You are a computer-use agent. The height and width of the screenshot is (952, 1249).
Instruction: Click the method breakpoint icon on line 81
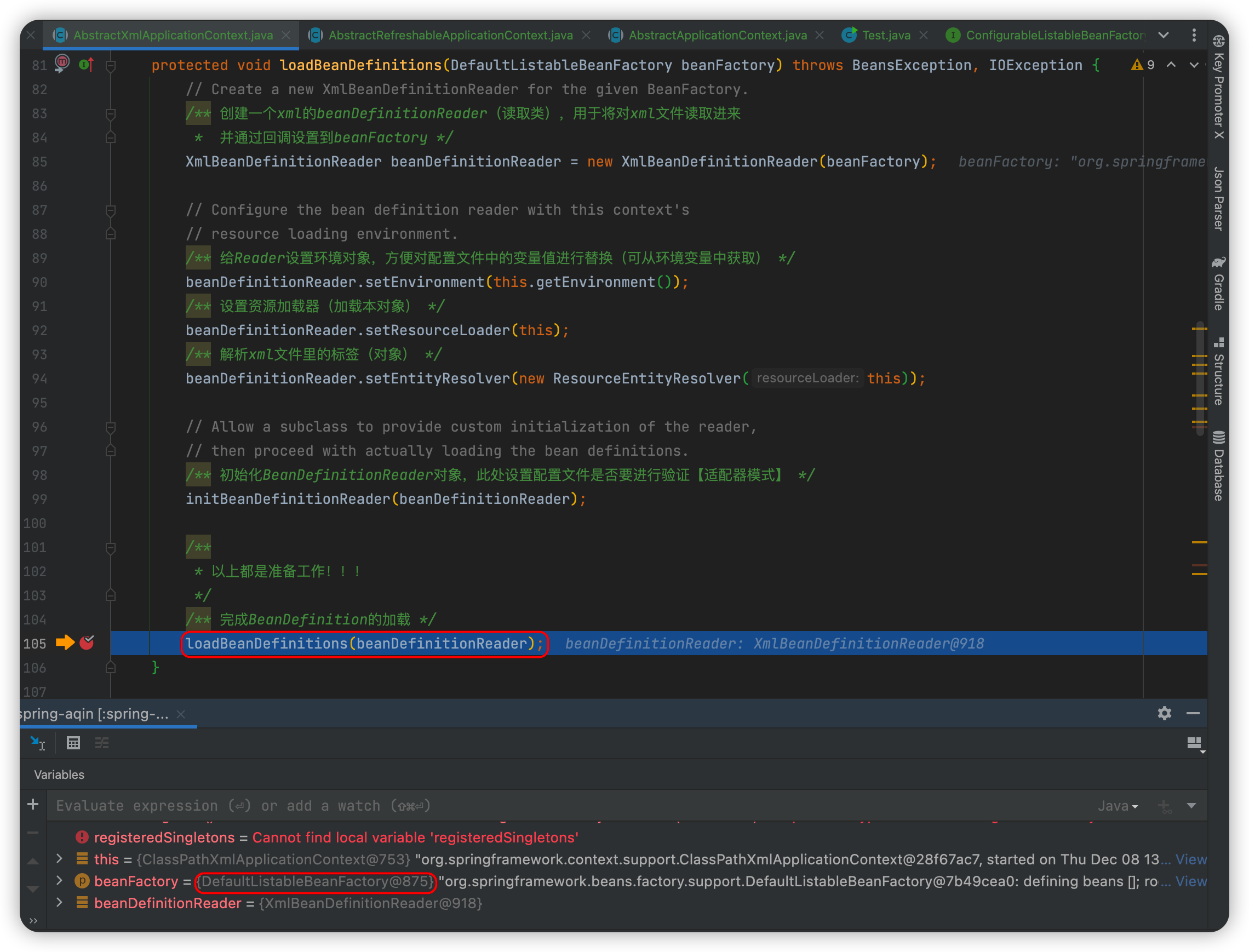tap(62, 63)
